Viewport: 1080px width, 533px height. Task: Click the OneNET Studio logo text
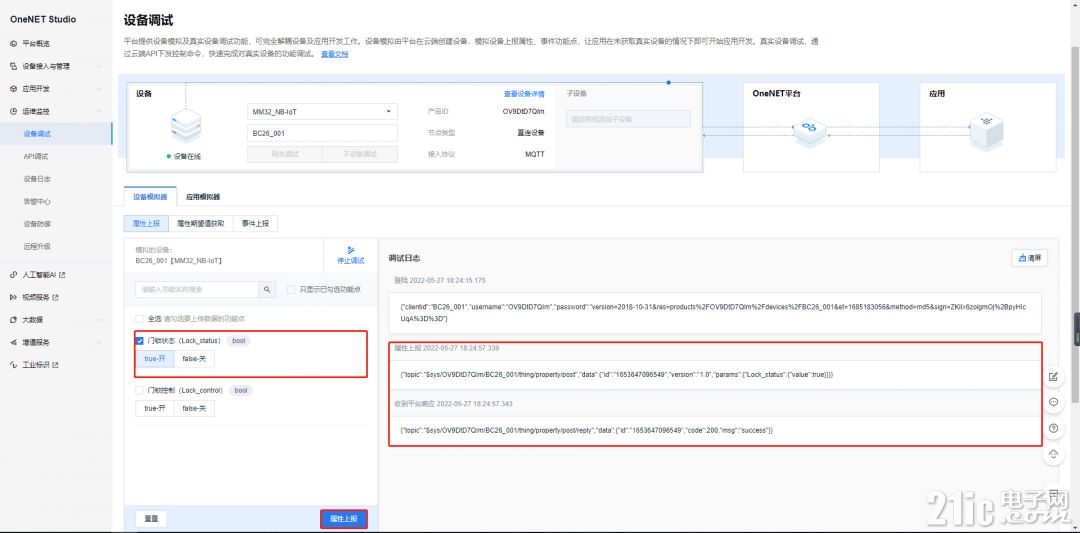click(x=43, y=19)
